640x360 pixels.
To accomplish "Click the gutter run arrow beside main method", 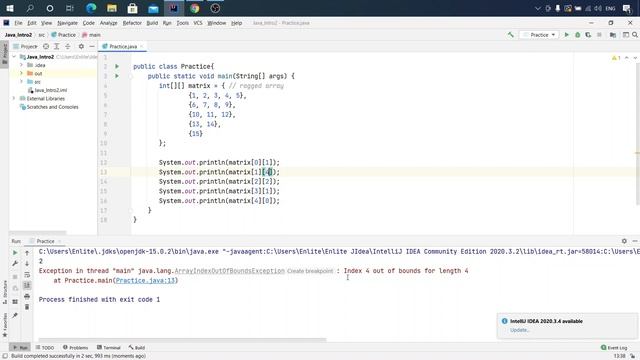I will coord(117,76).
